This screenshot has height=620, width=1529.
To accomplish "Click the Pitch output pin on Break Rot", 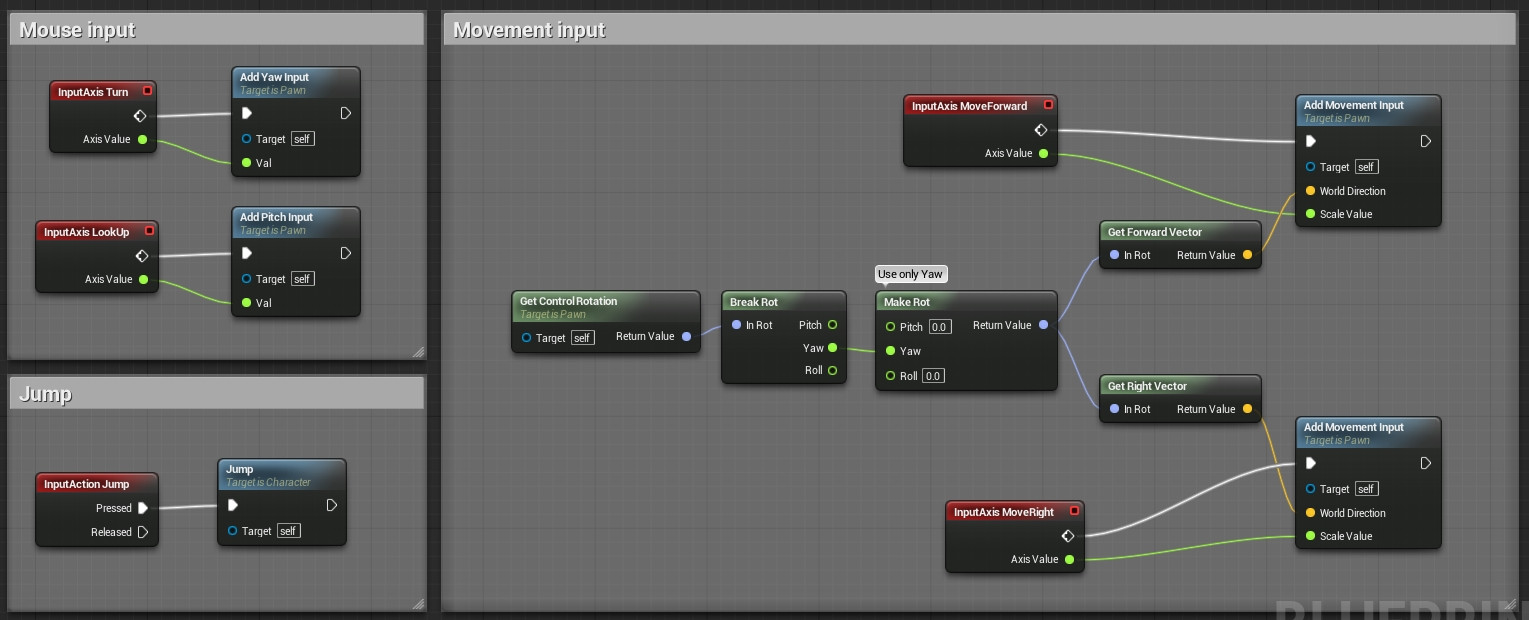I will pos(832,325).
